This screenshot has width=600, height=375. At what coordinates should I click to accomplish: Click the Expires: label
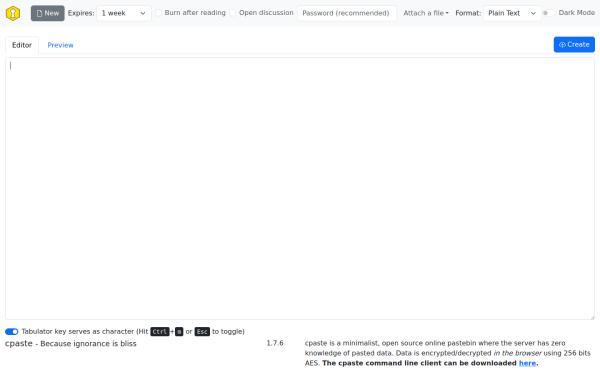(x=81, y=13)
